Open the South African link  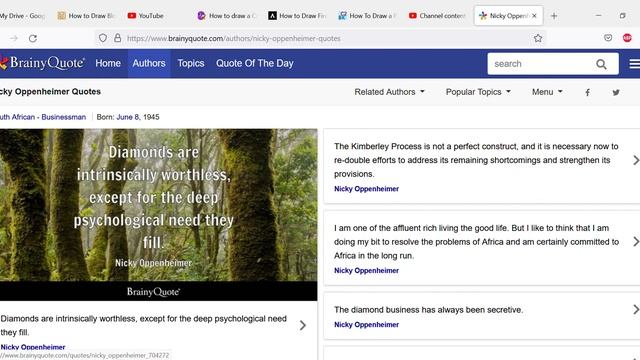click(x=17, y=117)
